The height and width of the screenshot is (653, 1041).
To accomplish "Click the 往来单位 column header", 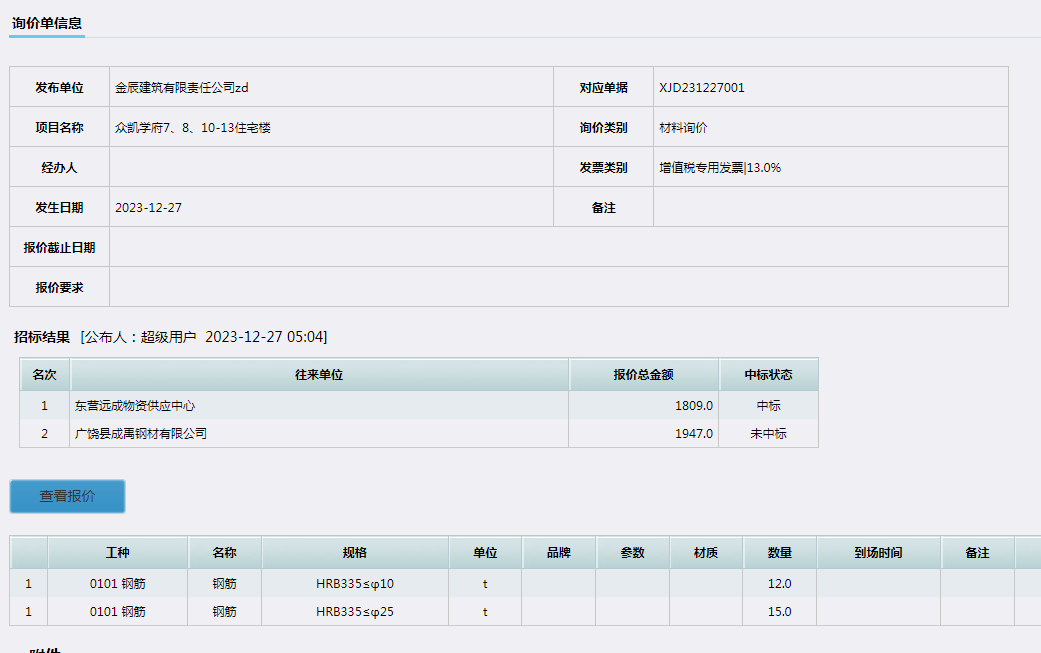I will tap(319, 375).
